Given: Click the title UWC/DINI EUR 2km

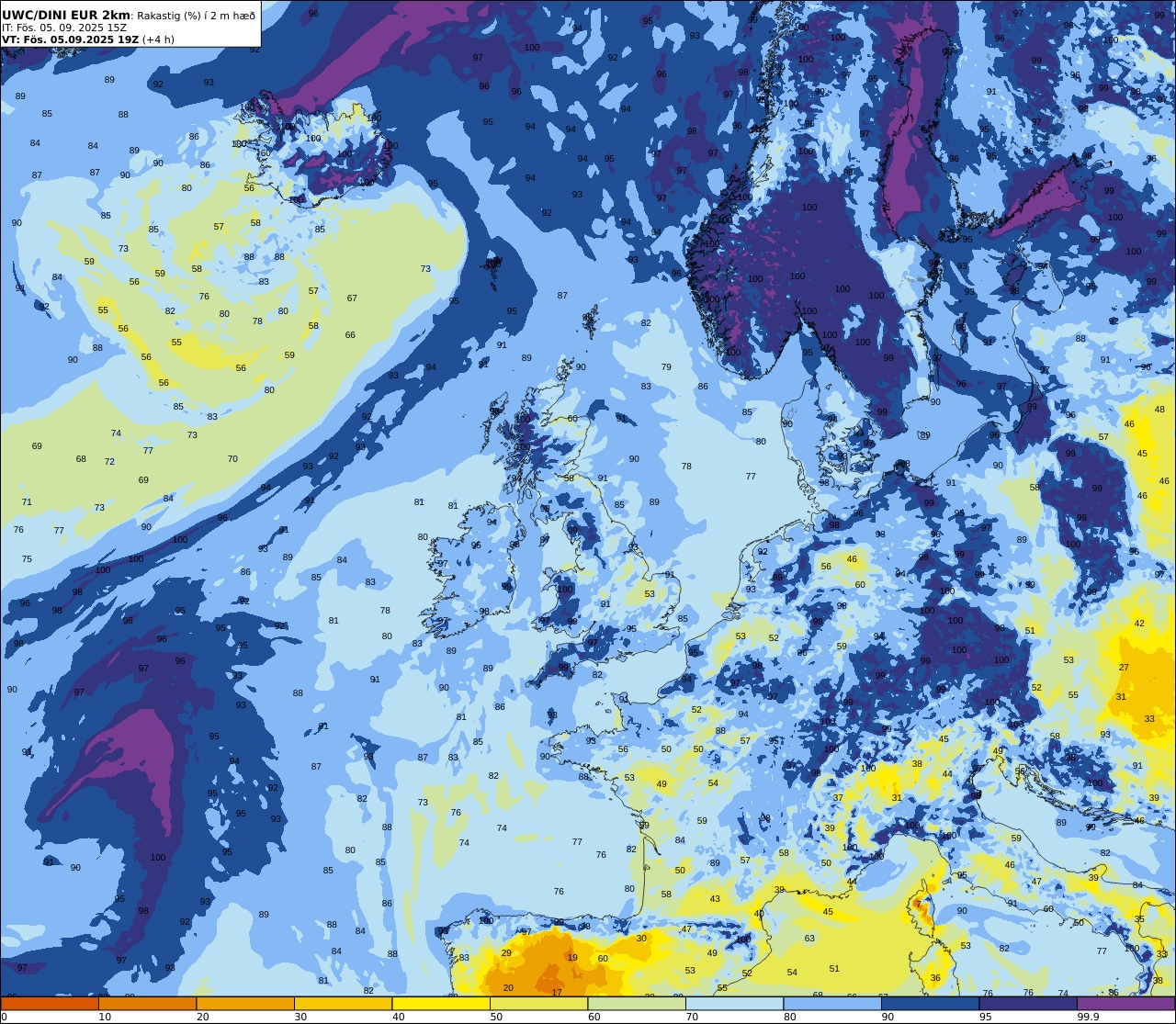Looking at the screenshot, I should [66, 15].
